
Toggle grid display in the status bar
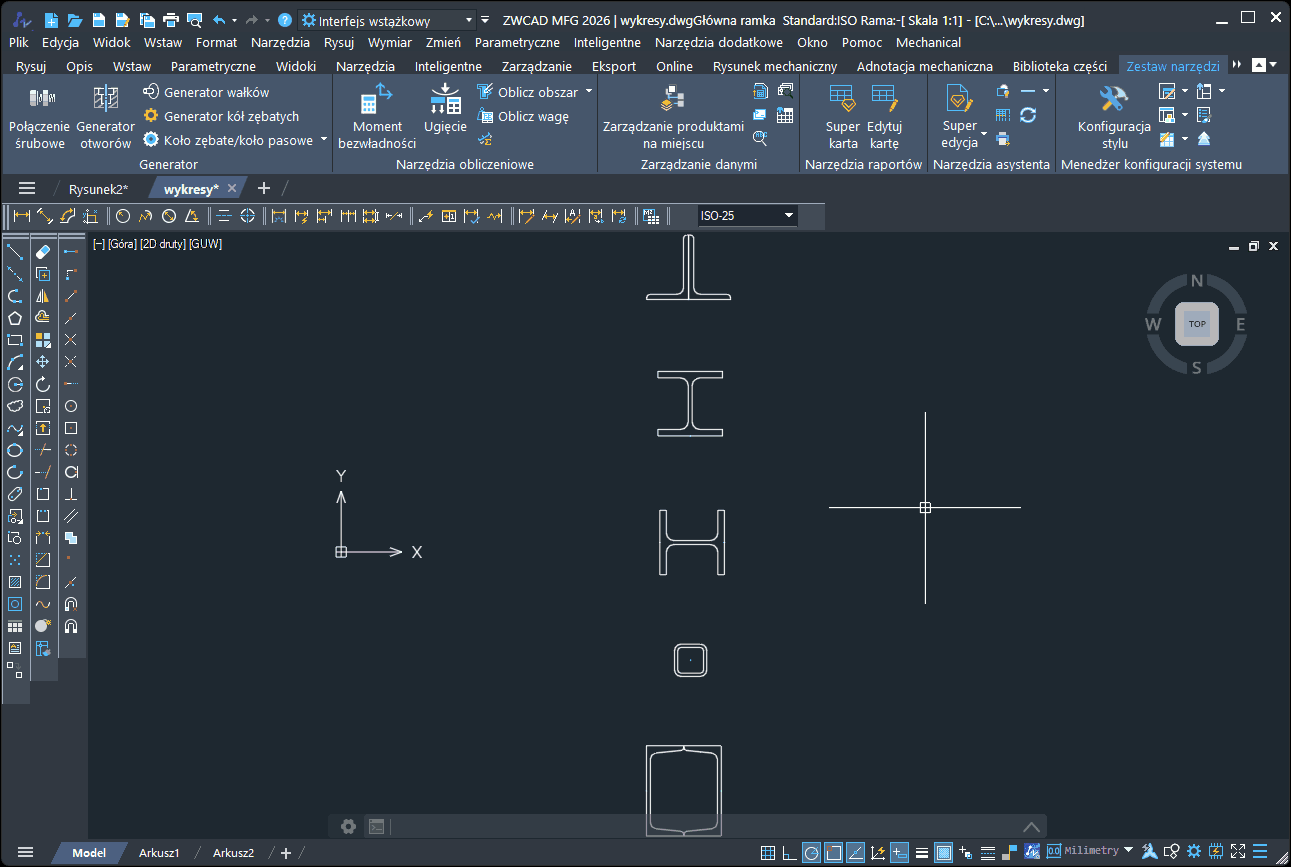766,851
